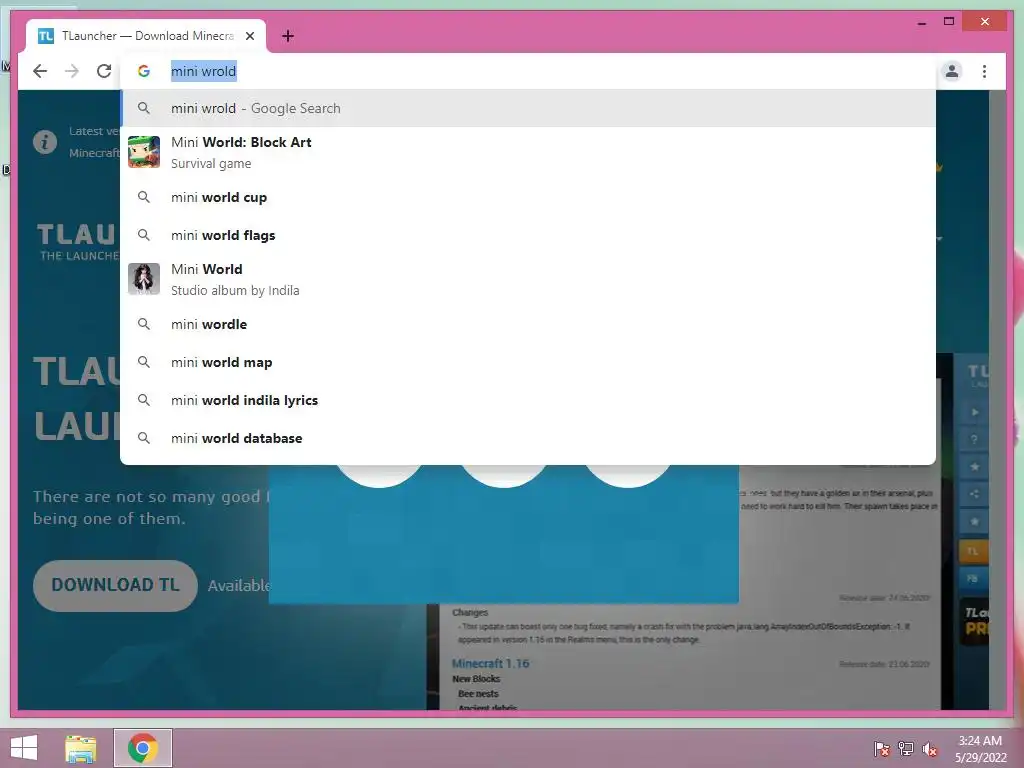The height and width of the screenshot is (768, 1024).
Task: Select Mini World album by Indila
Action: pos(528,280)
